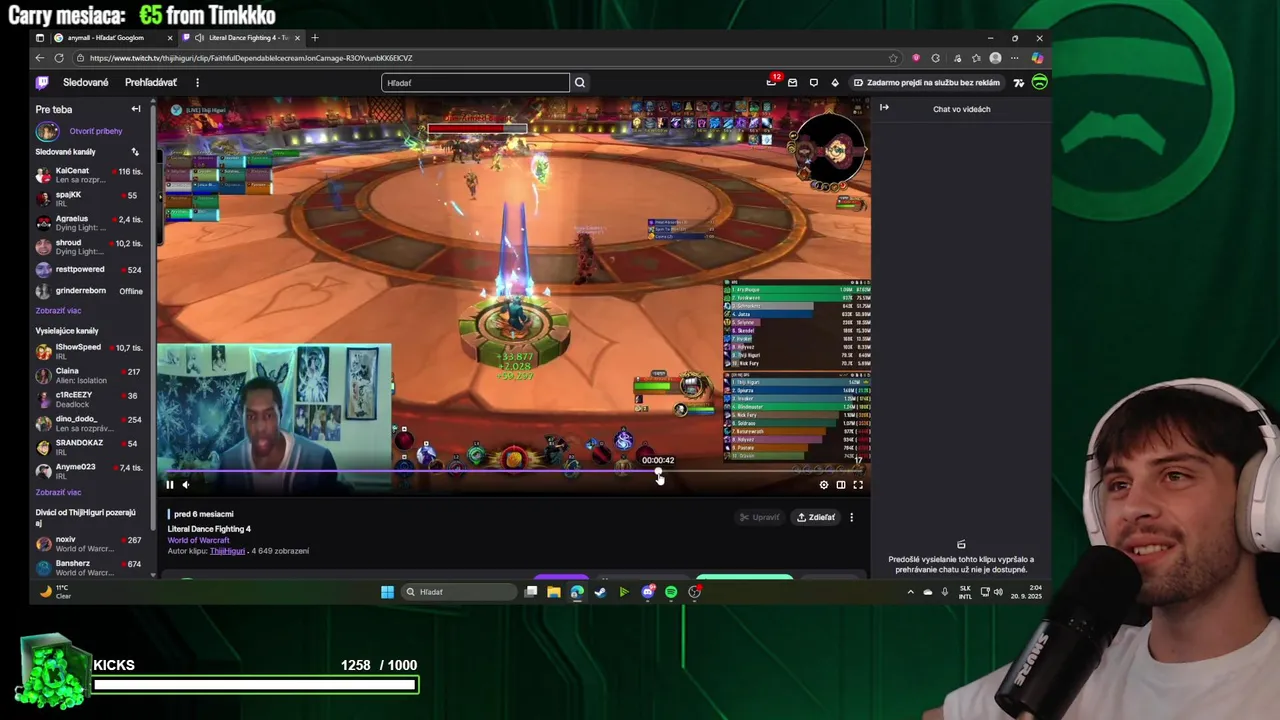Viewport: 1280px width, 720px height.
Task: Collapse the Pre teba sidebar
Action: (136, 109)
